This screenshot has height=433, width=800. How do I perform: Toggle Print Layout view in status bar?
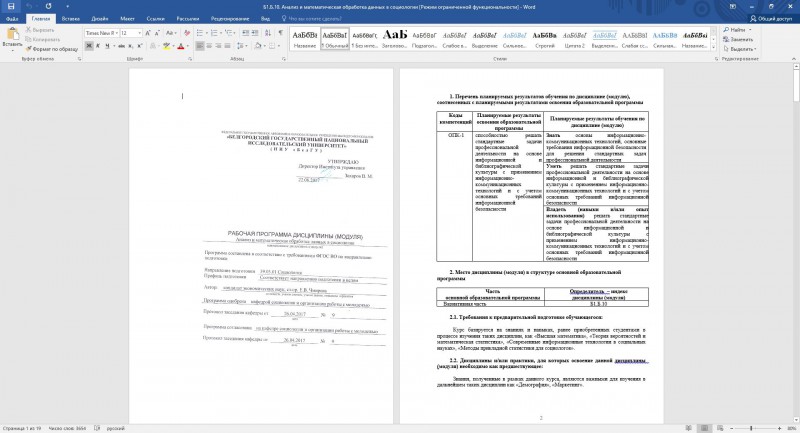[x=705, y=428]
